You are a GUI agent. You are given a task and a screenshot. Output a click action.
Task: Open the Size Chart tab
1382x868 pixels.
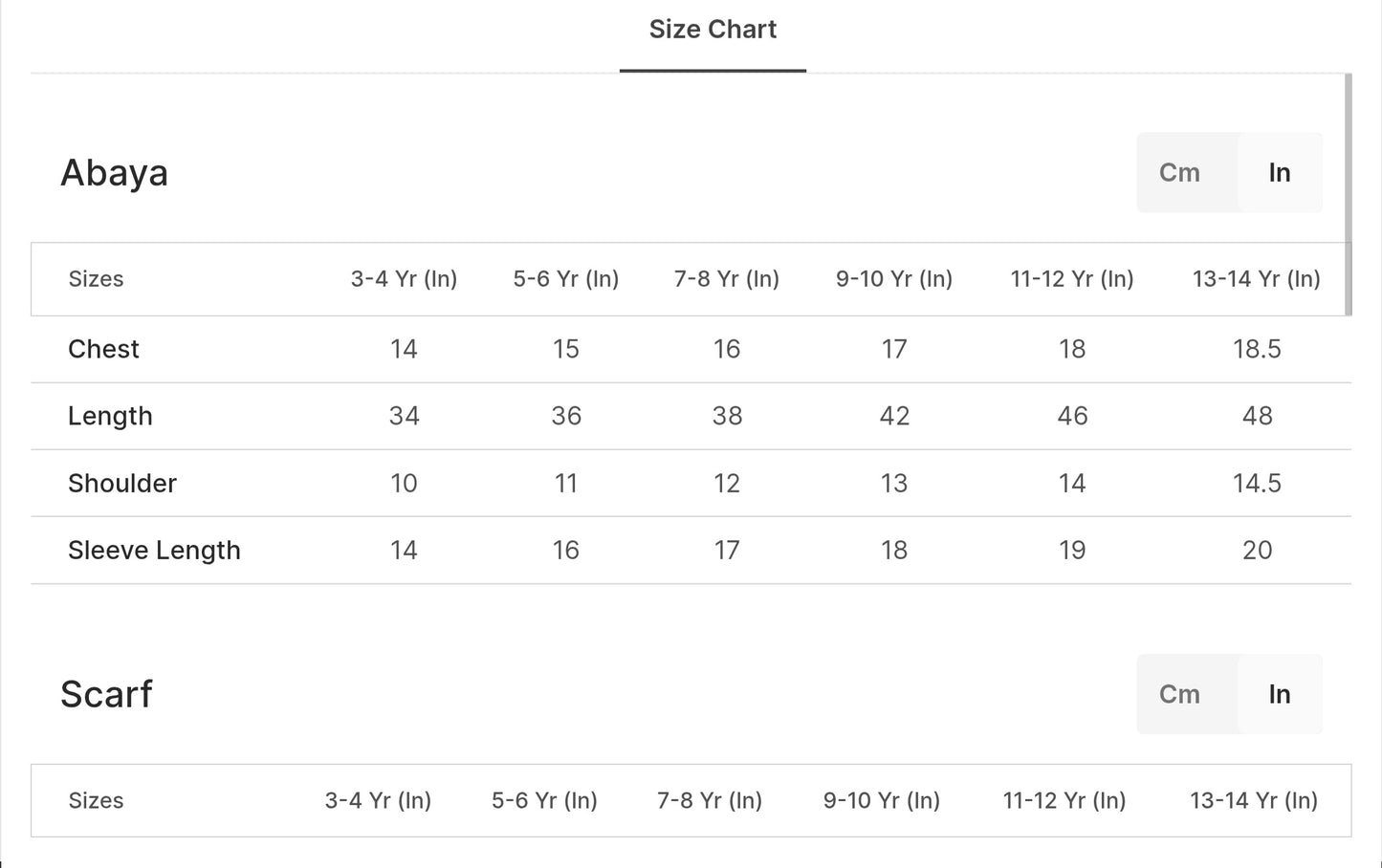[713, 31]
